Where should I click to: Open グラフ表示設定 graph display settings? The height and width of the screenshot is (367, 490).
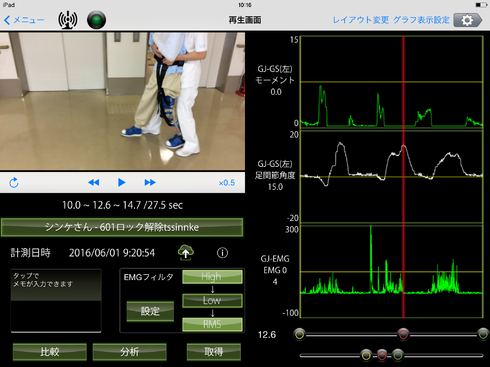coord(421,20)
